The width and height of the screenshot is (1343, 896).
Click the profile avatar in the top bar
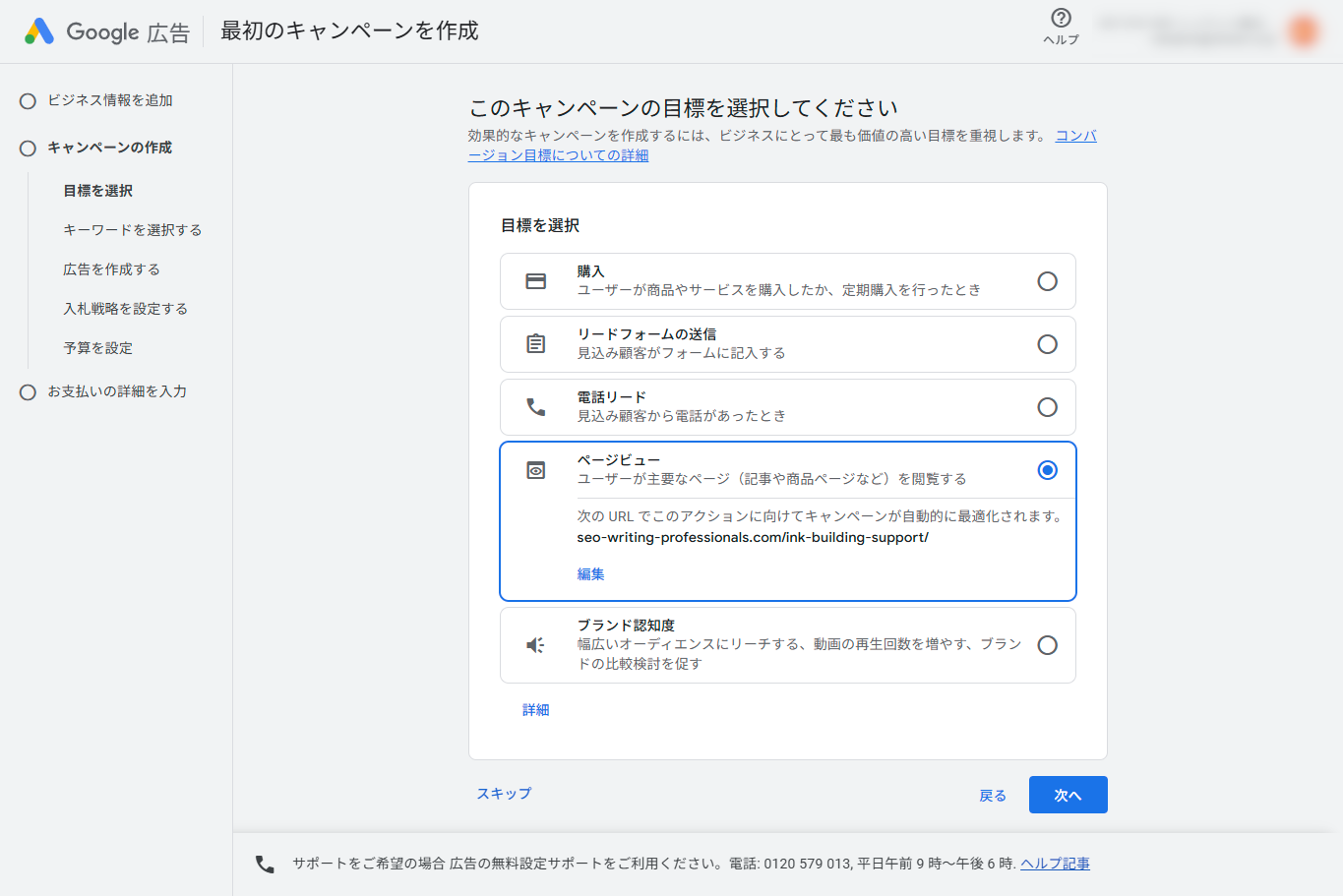point(1303,30)
